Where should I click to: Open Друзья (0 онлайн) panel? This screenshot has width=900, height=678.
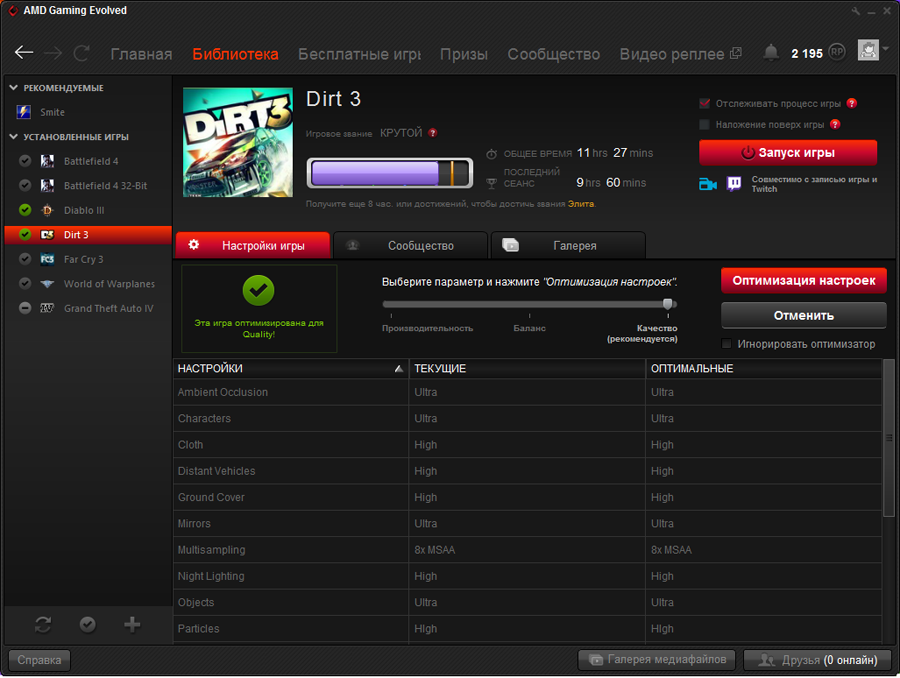click(817, 660)
